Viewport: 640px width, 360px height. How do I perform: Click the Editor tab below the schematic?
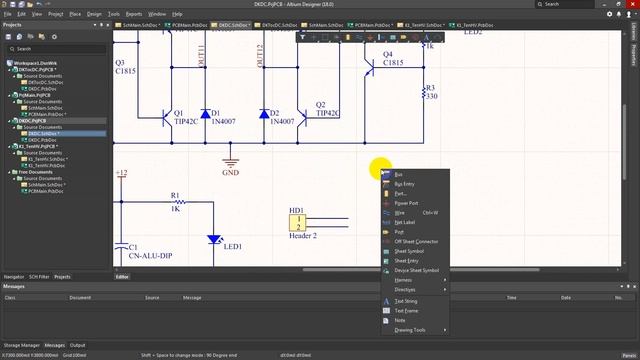(122, 277)
